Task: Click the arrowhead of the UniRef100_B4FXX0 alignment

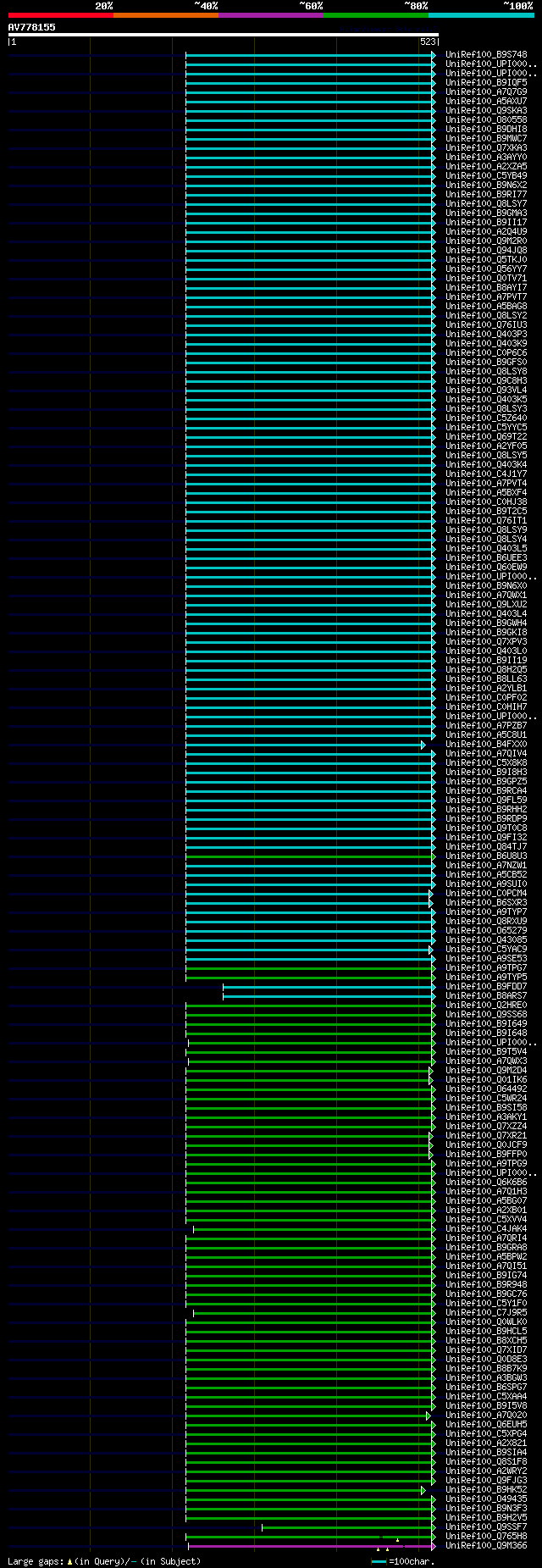Action: tap(423, 745)
